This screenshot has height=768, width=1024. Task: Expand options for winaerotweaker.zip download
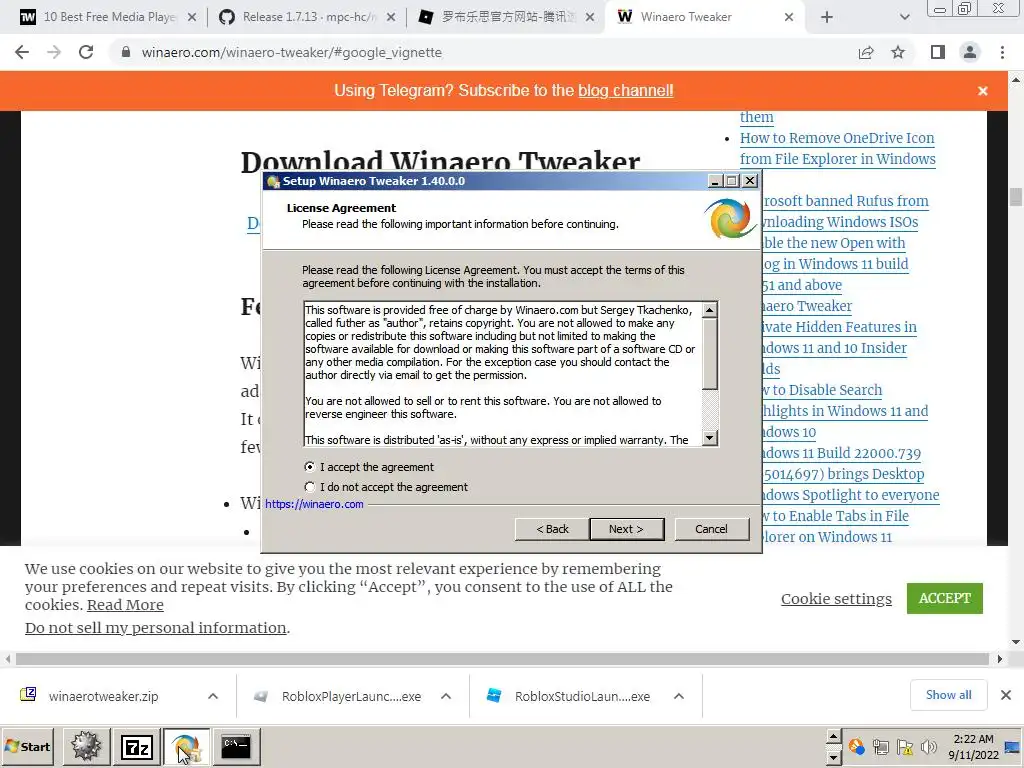tap(213, 696)
